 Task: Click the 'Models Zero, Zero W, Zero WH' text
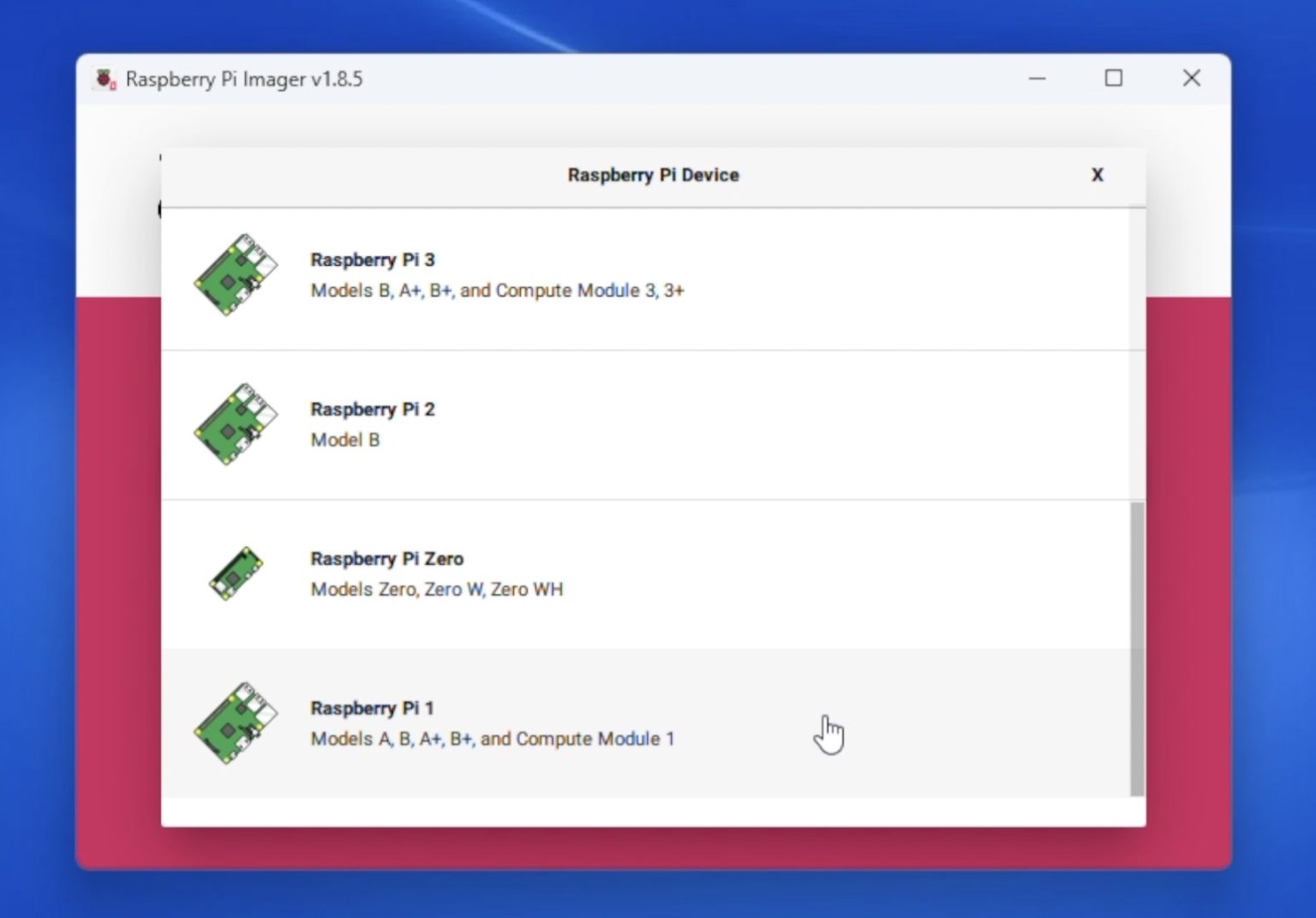click(x=437, y=589)
